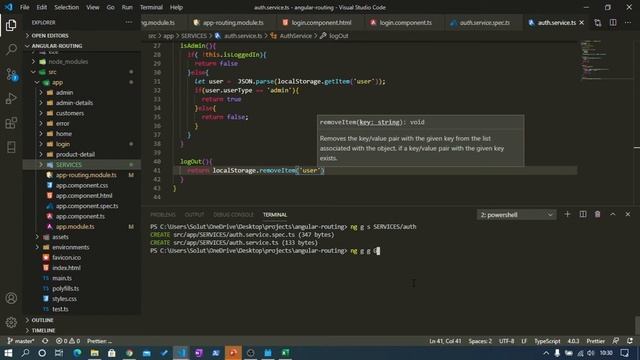Open Windows taskbar search
The width and height of the screenshot is (640, 360).
click(25, 353)
